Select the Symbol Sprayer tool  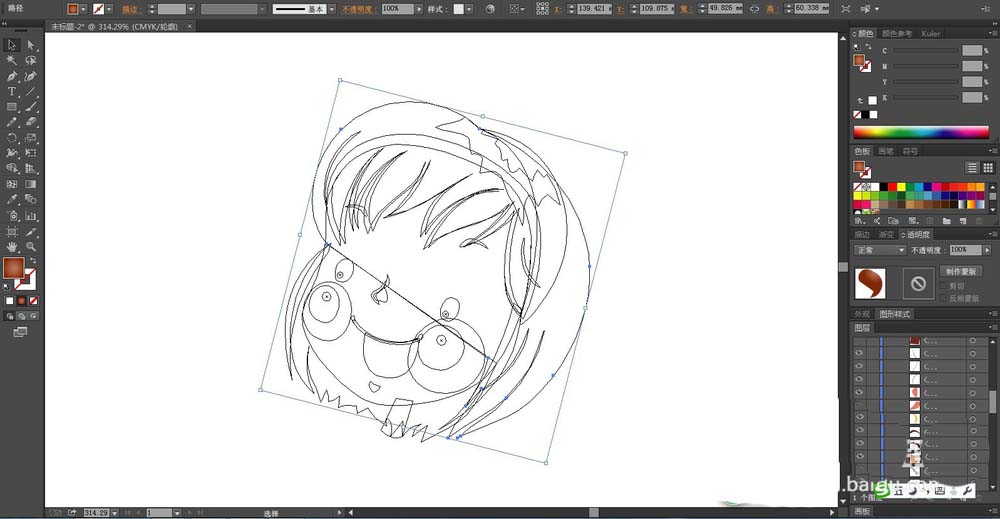coord(11,216)
